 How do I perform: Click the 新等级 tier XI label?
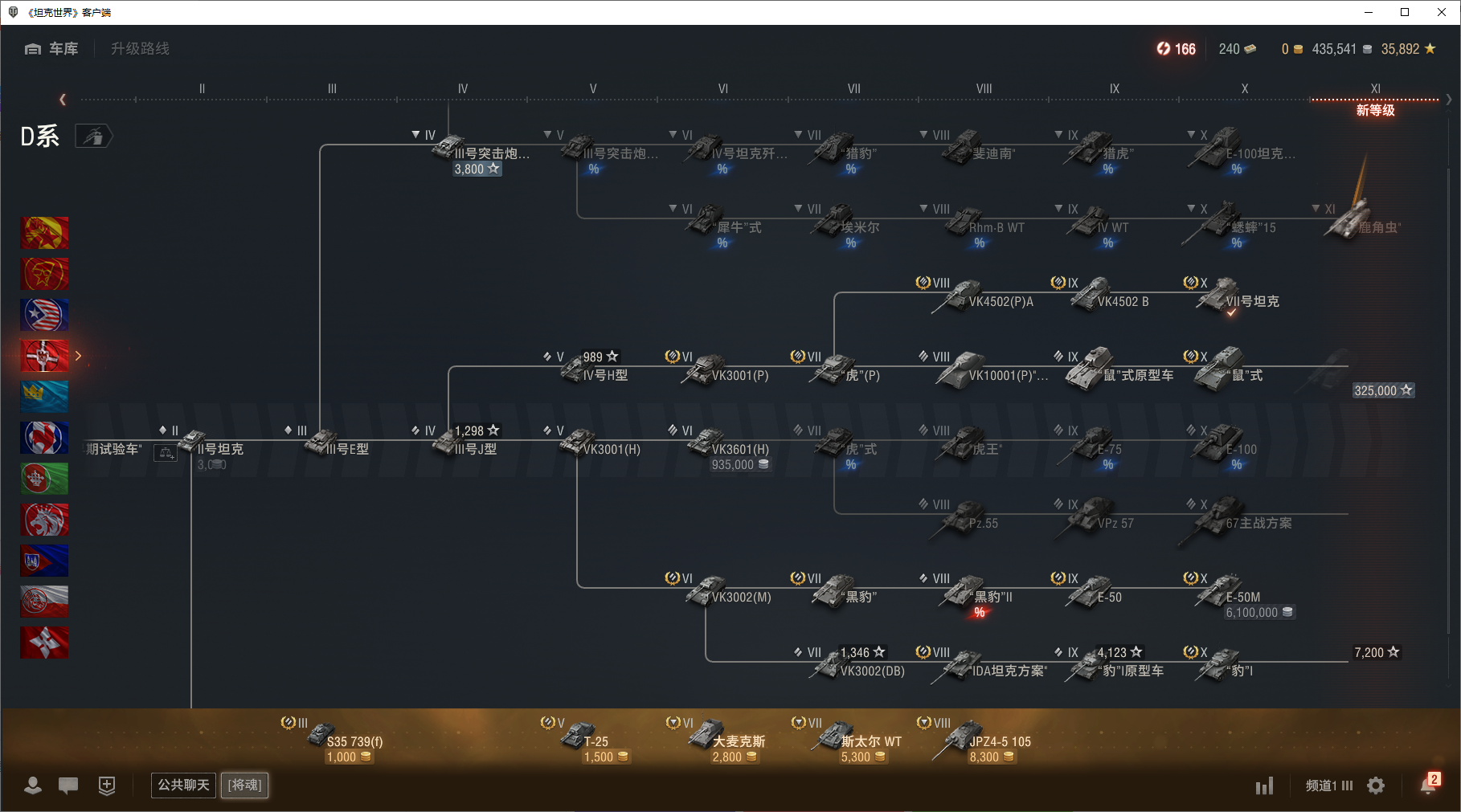click(x=1375, y=110)
